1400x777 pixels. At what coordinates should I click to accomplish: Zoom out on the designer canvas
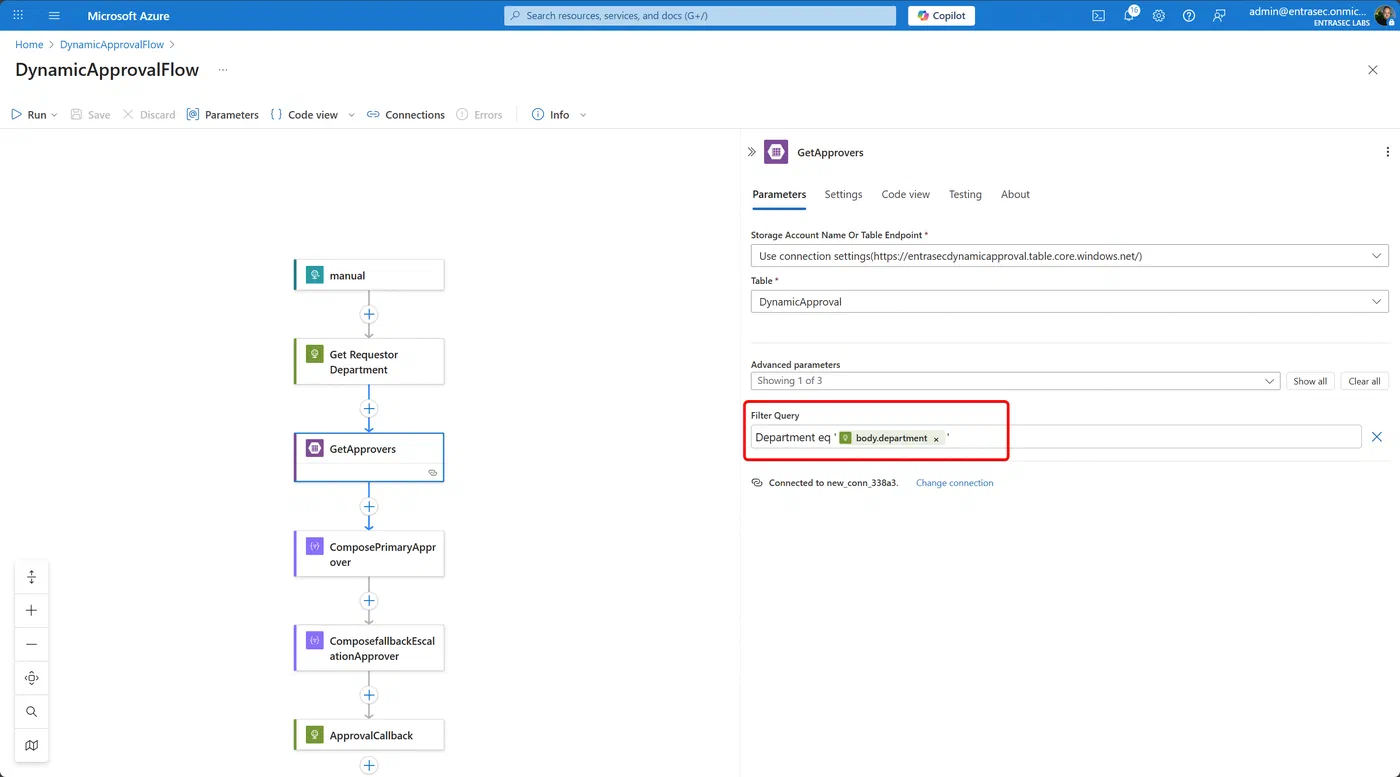coord(32,644)
